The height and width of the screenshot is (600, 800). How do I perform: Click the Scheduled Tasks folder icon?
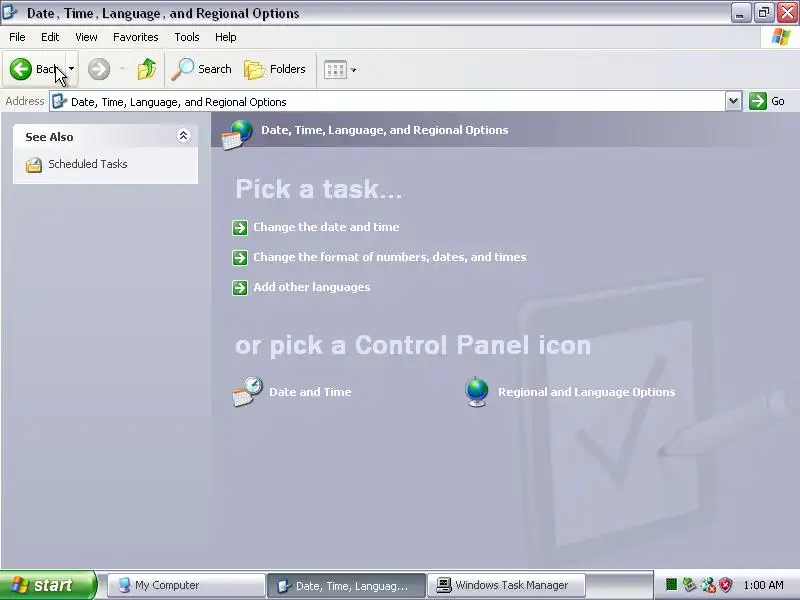(x=34, y=165)
